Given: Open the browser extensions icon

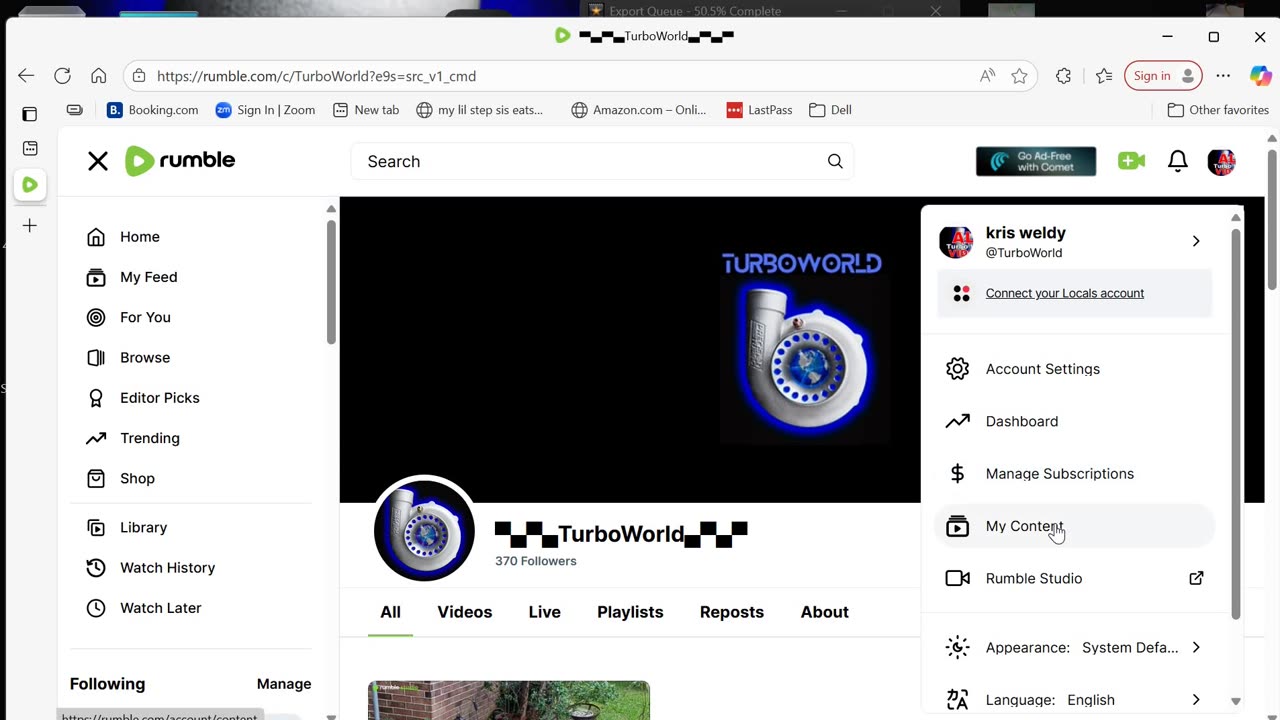Looking at the screenshot, I should pyautogui.click(x=1064, y=76).
